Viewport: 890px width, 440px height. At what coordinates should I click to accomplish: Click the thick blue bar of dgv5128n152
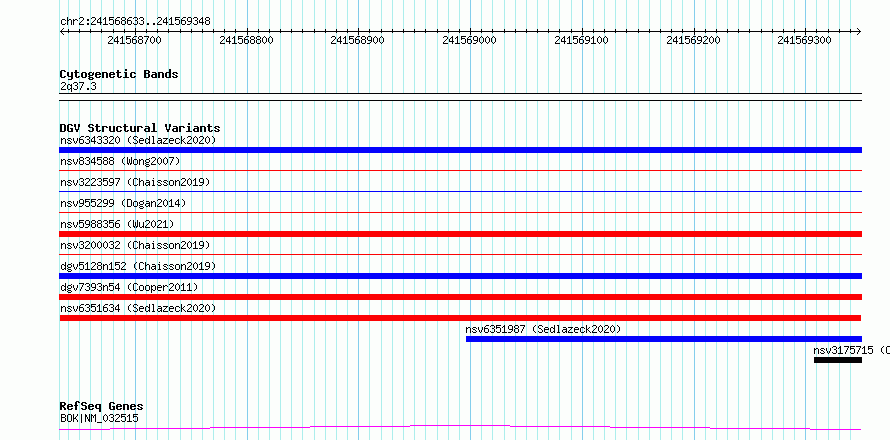(460, 276)
